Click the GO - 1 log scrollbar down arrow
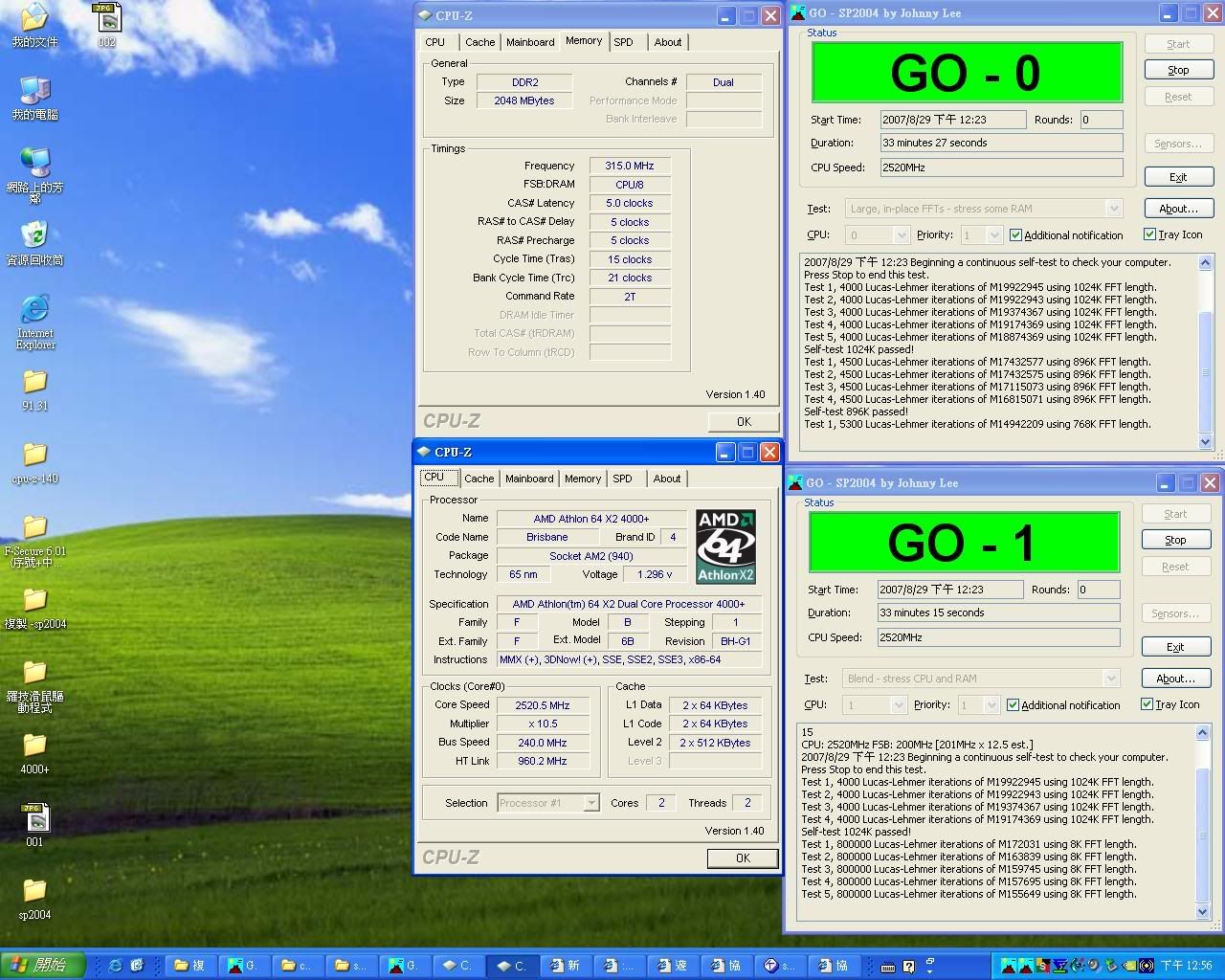1225x980 pixels. click(x=1203, y=911)
